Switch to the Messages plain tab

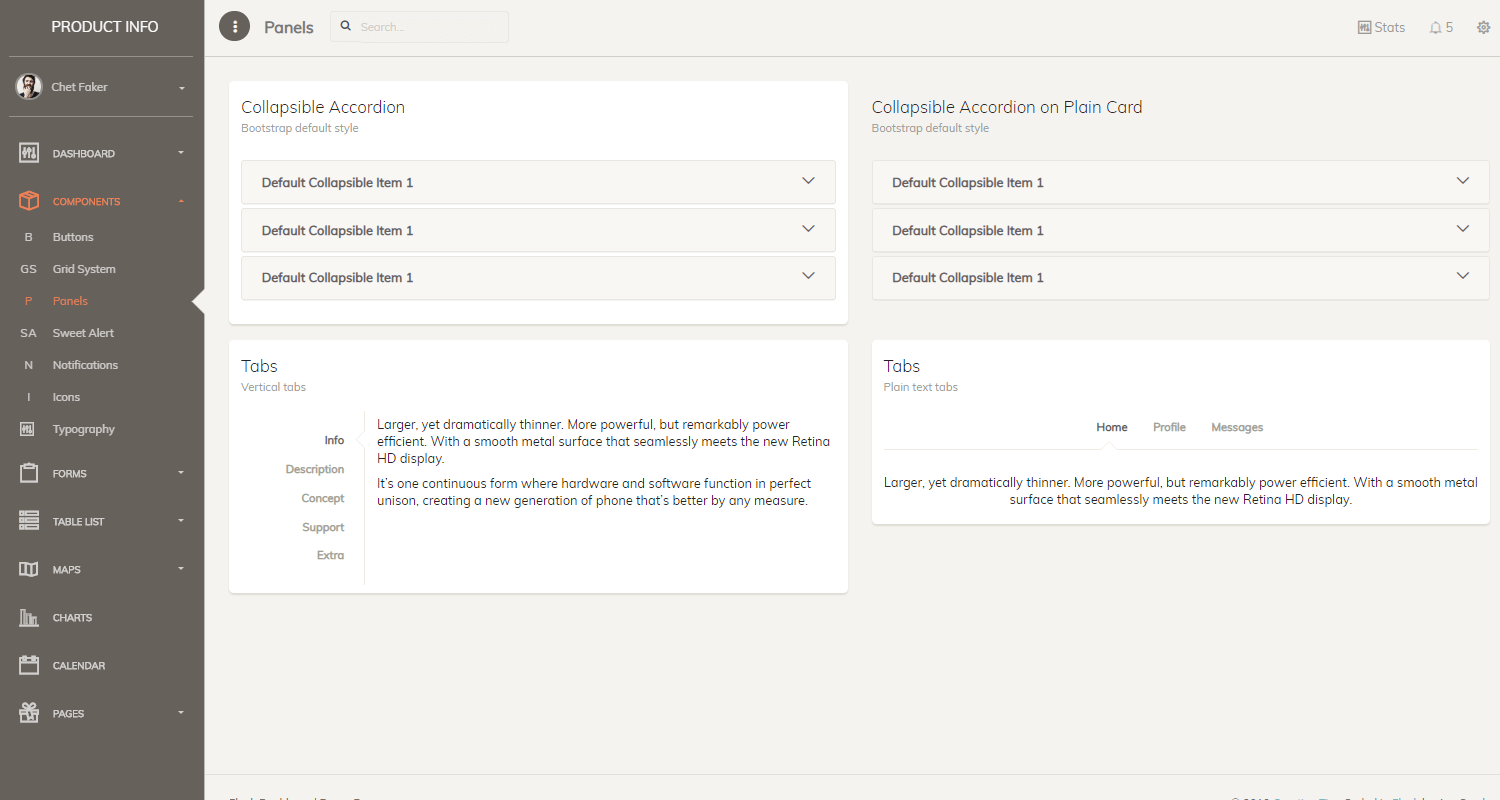pyautogui.click(x=1237, y=427)
